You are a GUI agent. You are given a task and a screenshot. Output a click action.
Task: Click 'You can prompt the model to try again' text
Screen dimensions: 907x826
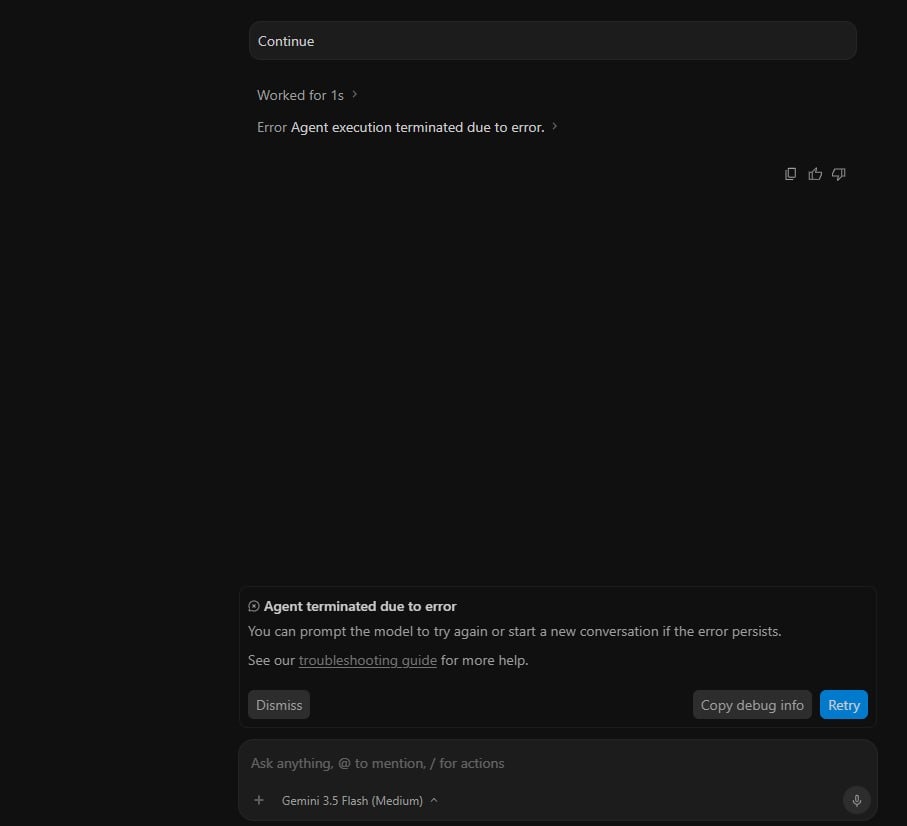(367, 631)
